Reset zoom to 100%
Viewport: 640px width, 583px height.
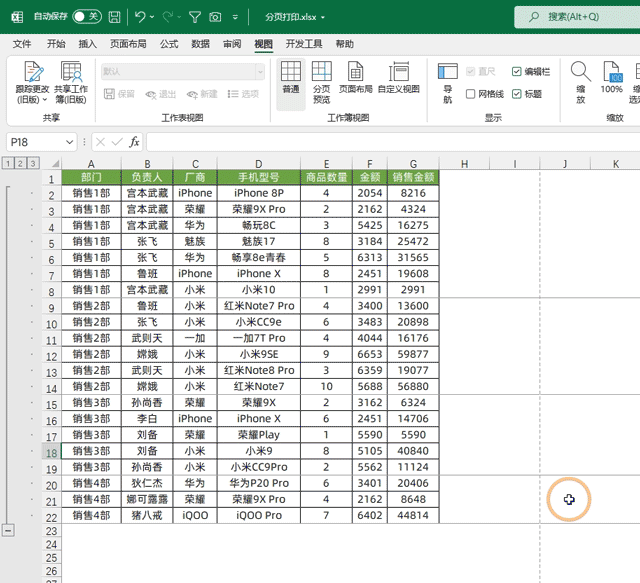coord(611,78)
